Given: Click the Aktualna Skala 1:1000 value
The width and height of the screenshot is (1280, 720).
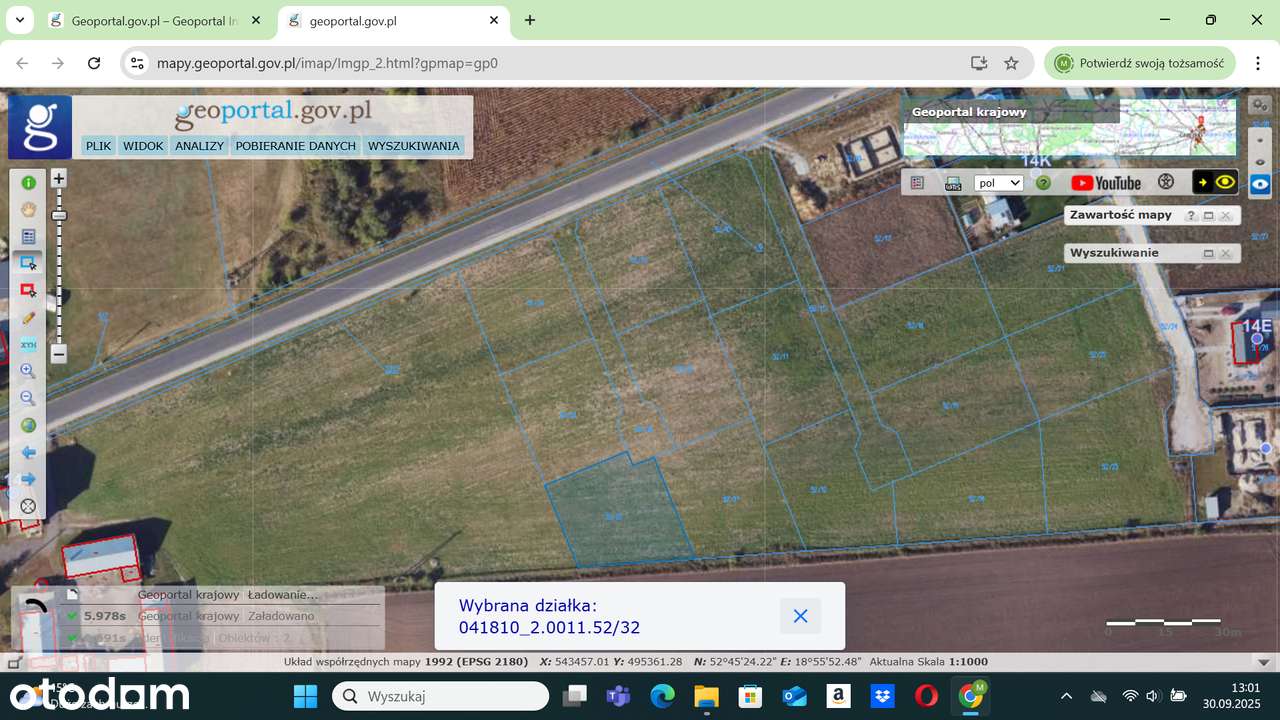Looking at the screenshot, I should (966, 662).
